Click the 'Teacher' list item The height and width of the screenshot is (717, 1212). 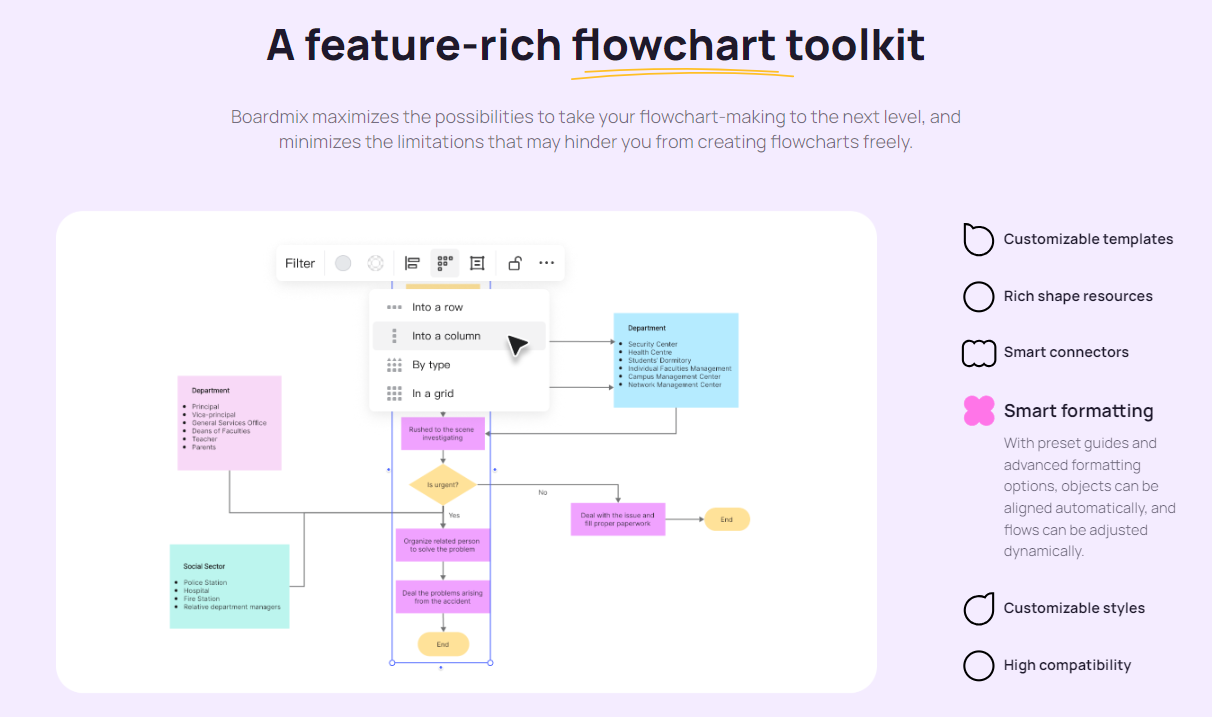[x=204, y=439]
